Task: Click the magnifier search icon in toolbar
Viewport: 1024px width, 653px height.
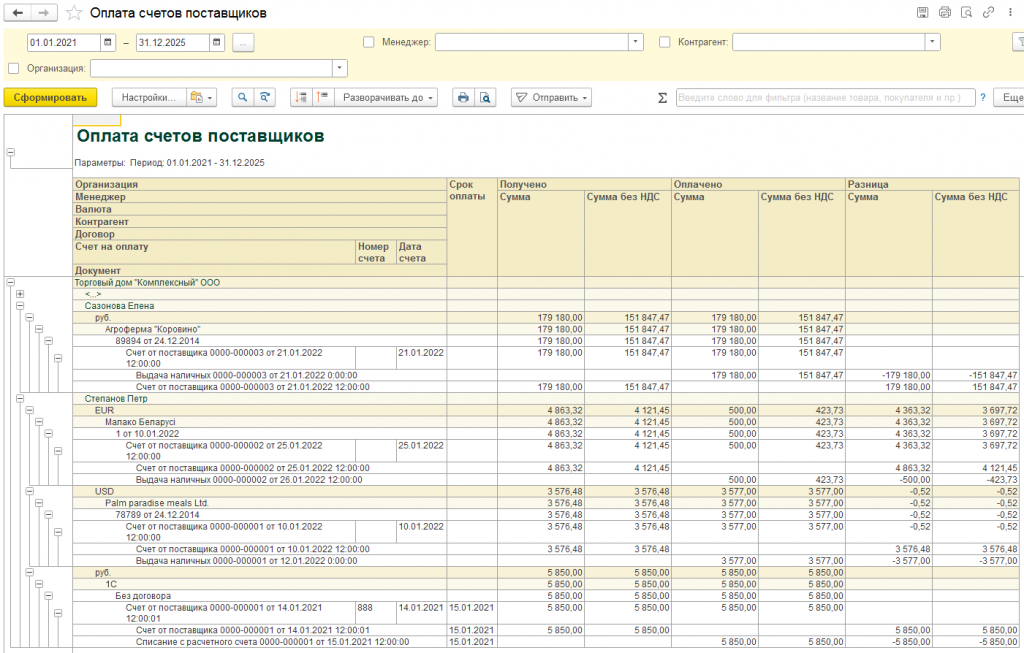Action: (x=243, y=97)
